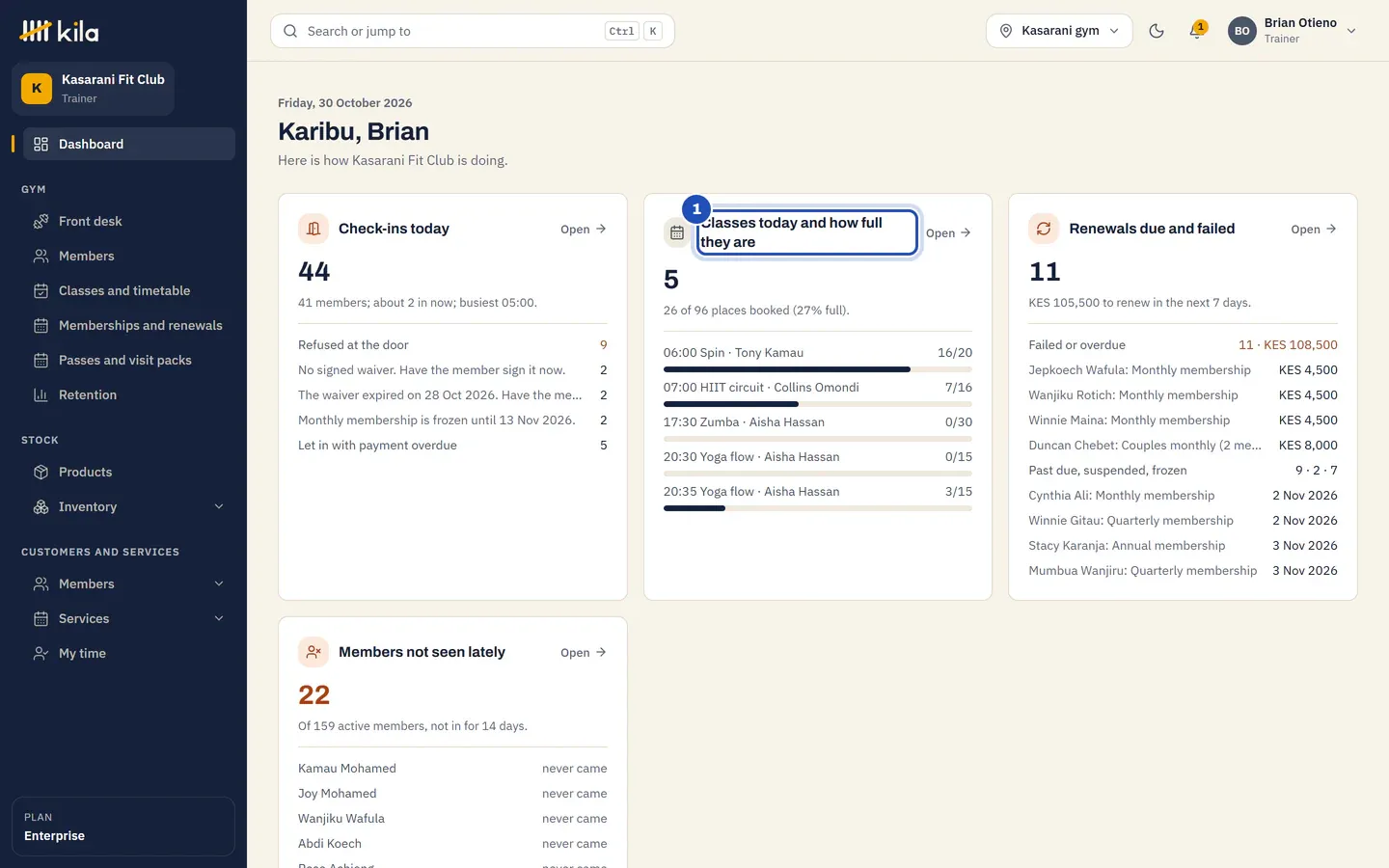
Task: Expand the Brian Otieno account menu chevron
Action: pyautogui.click(x=1351, y=31)
